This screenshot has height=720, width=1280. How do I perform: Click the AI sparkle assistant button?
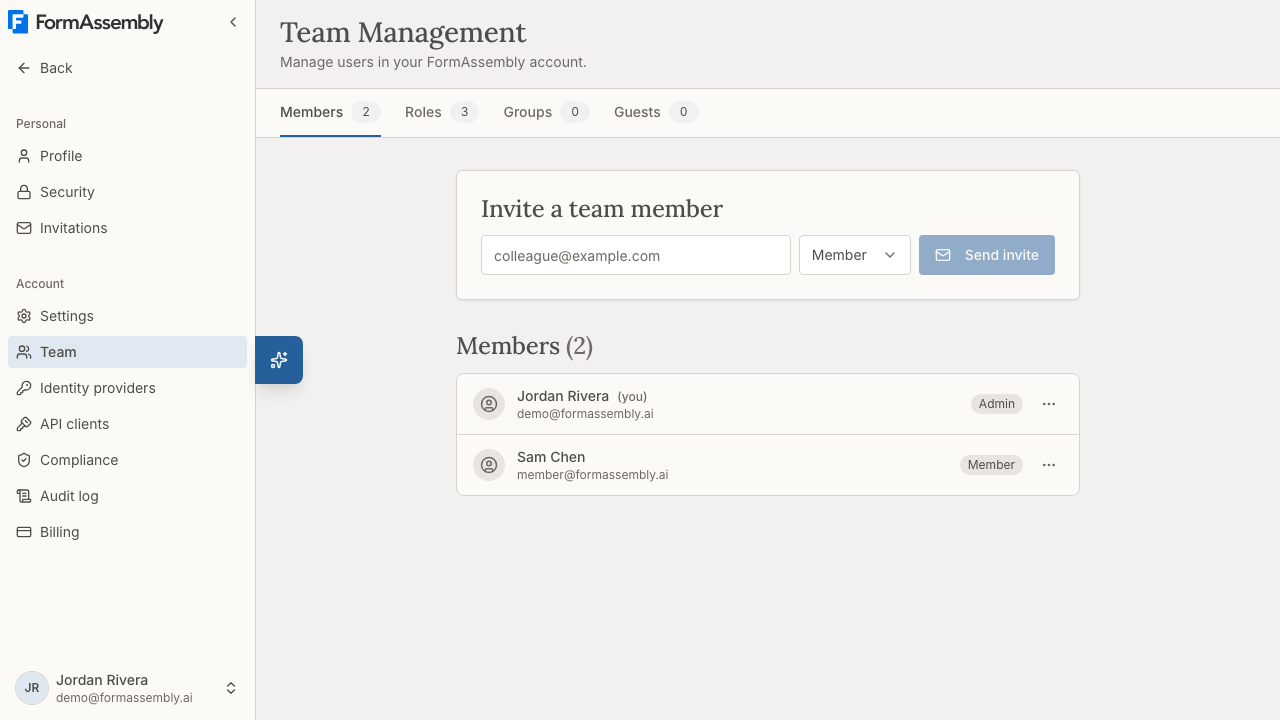click(x=279, y=360)
